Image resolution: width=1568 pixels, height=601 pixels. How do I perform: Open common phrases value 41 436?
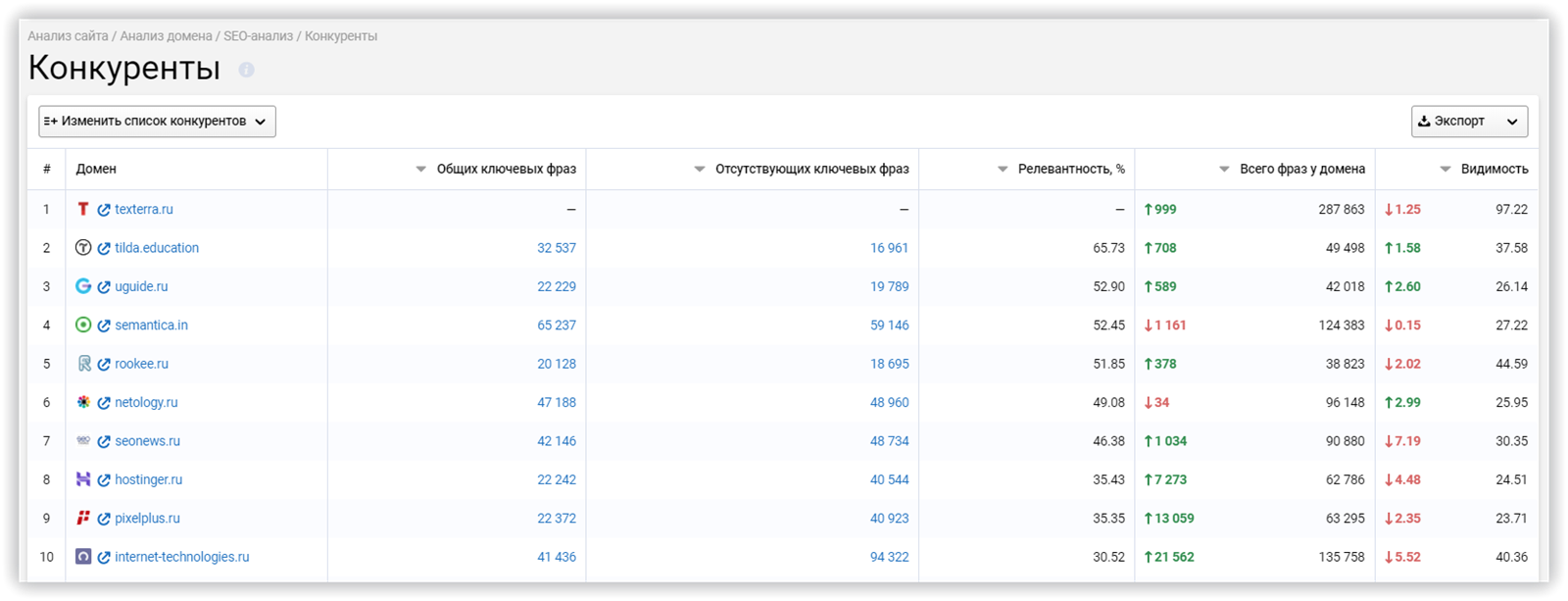click(557, 557)
